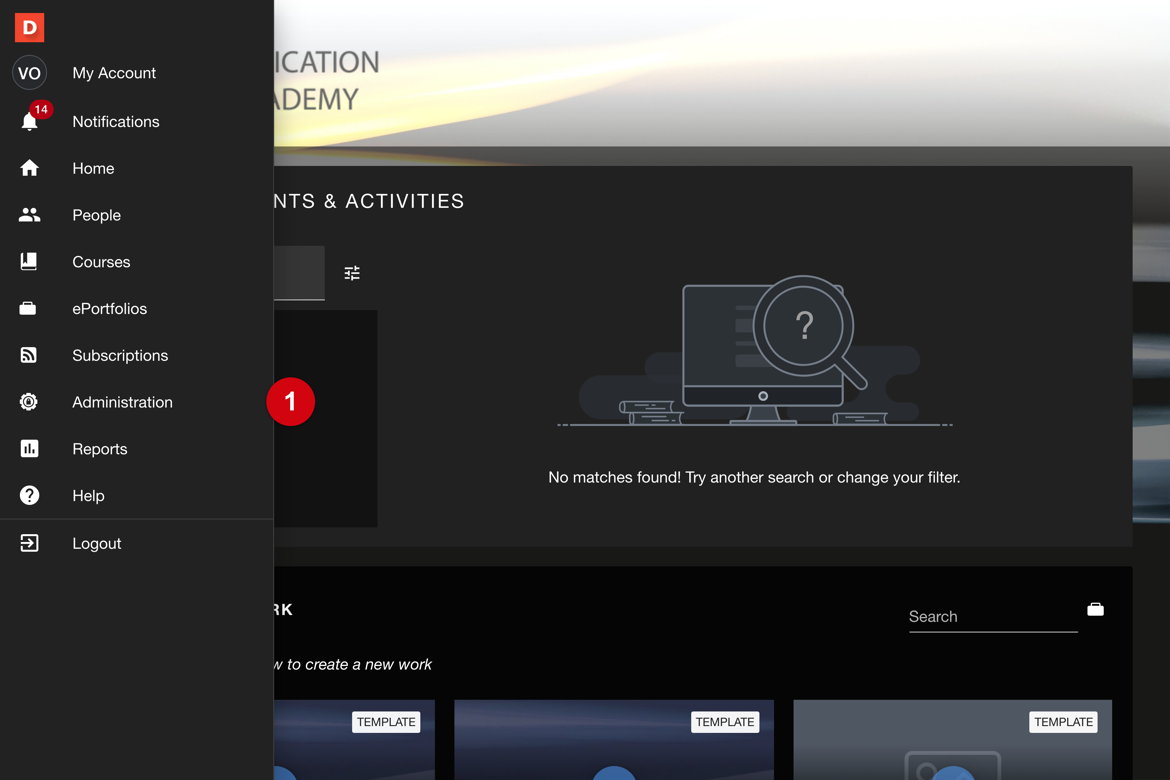Open the VO user avatar
Image resolution: width=1170 pixels, height=780 pixels.
click(x=29, y=73)
